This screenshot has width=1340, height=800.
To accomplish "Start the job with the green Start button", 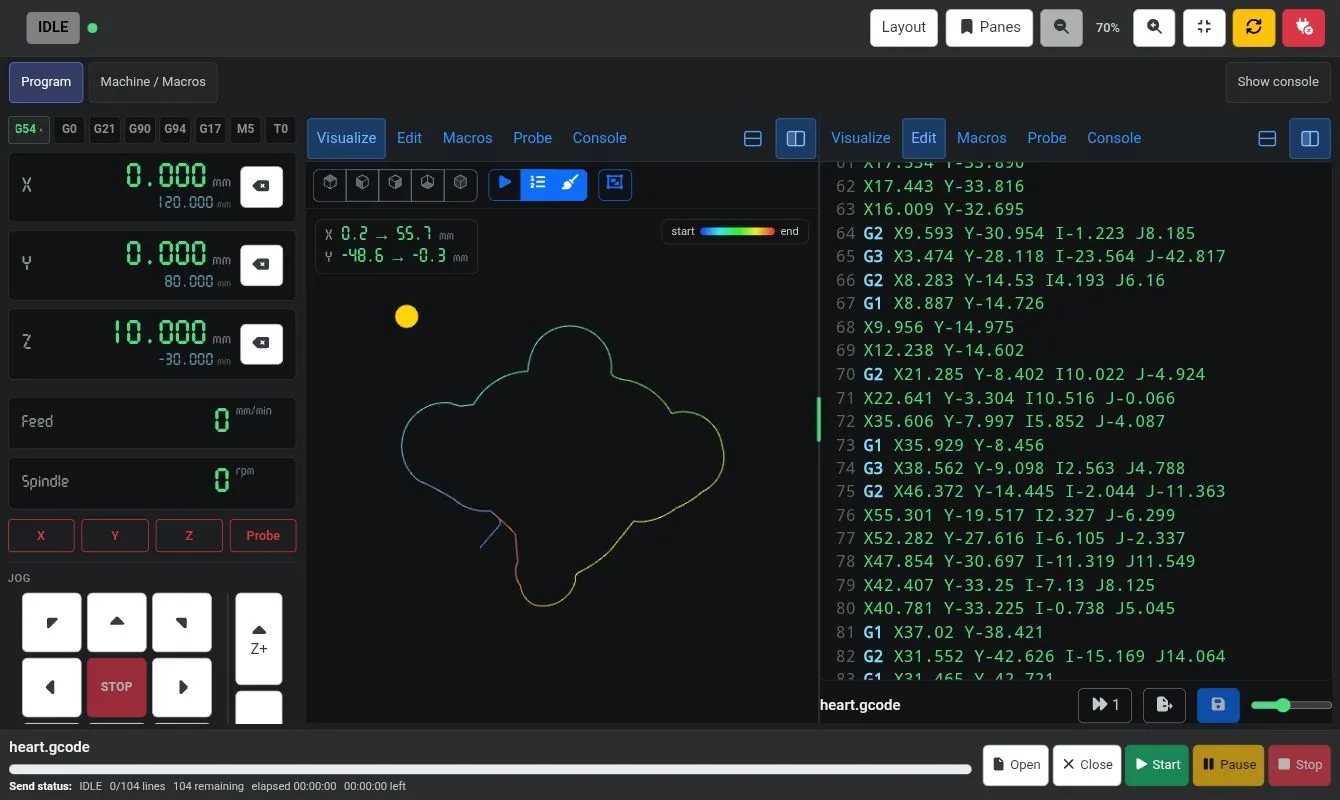I will (1157, 765).
